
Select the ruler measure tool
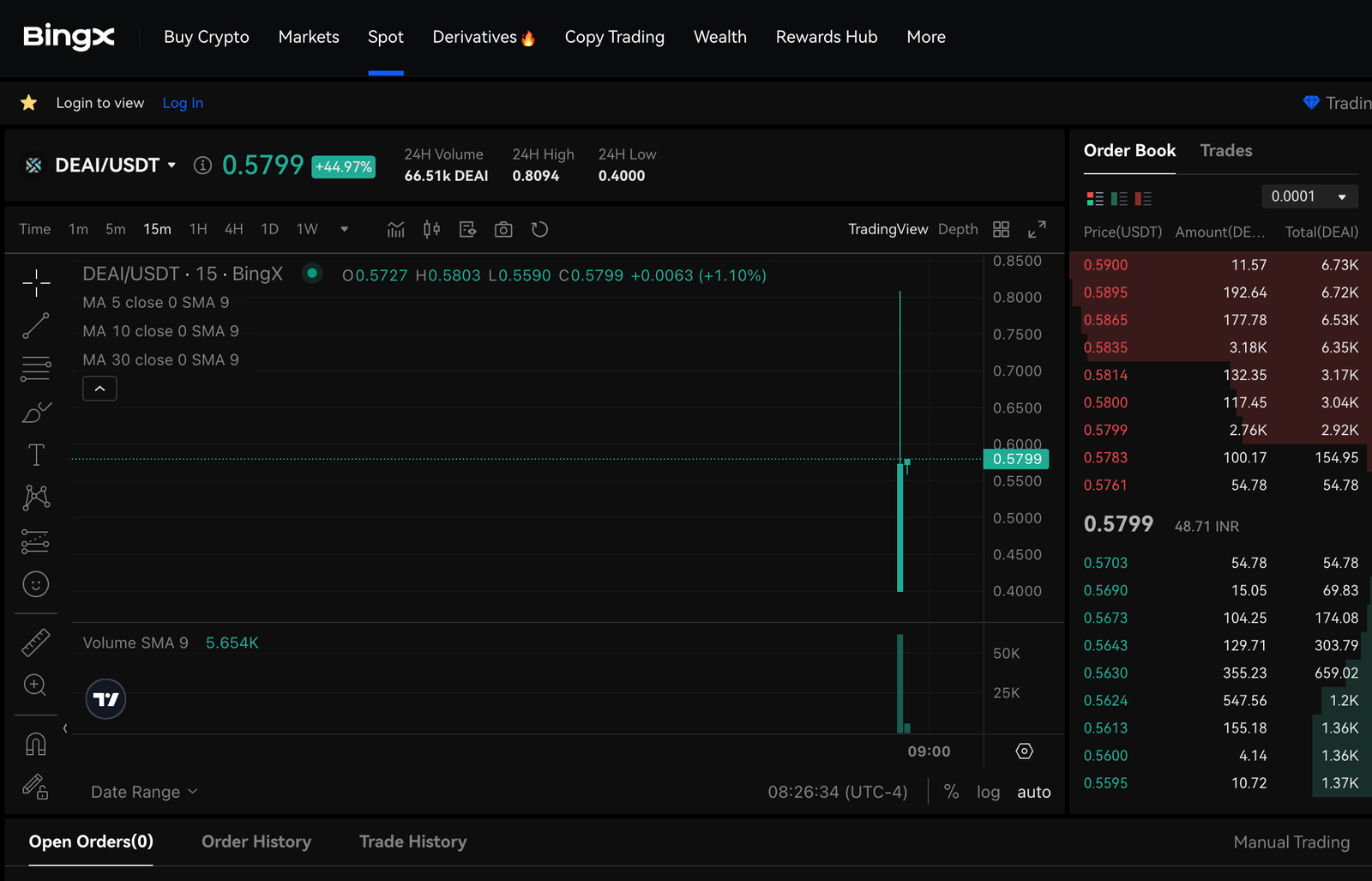coord(36,643)
